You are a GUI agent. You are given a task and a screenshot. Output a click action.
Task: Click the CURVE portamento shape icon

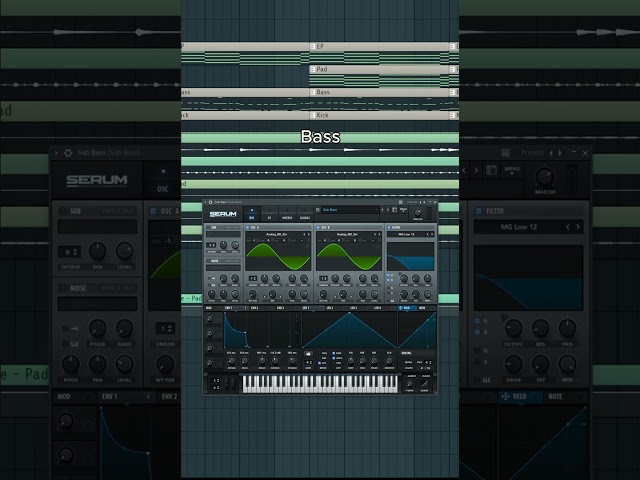(x=424, y=384)
